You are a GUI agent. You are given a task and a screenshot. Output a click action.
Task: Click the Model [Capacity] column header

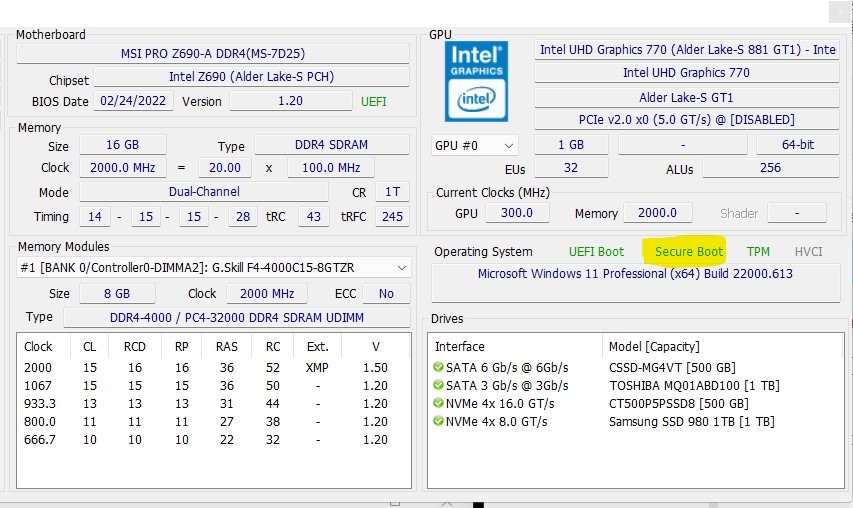click(654, 346)
